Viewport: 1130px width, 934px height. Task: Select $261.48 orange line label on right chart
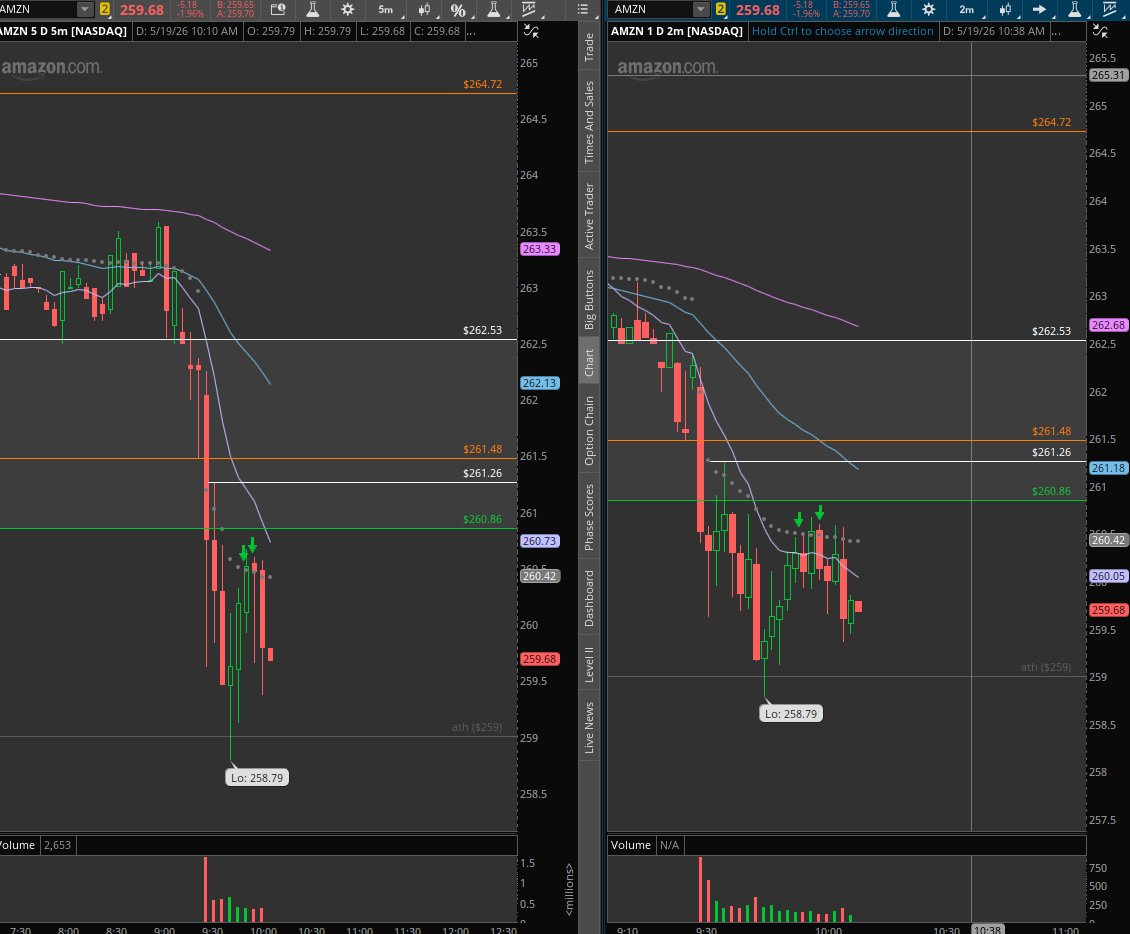coord(1051,431)
